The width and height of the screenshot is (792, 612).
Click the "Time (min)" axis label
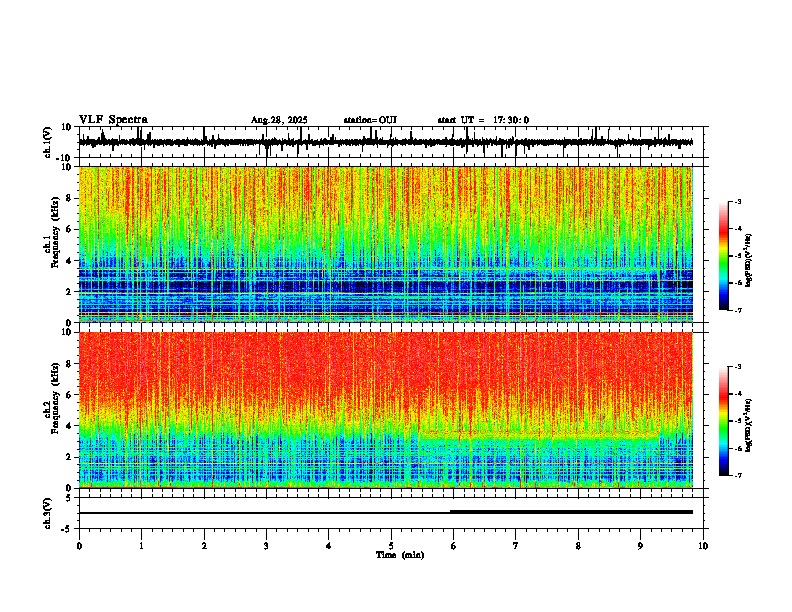[400, 555]
